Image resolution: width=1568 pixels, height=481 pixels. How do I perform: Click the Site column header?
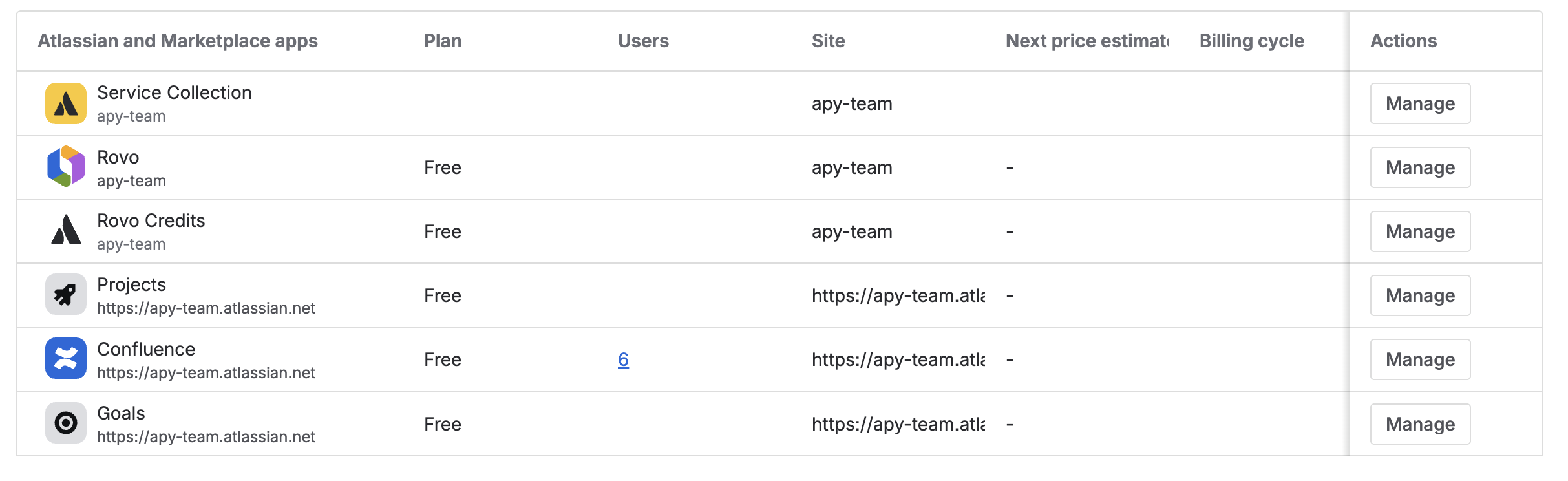pos(828,41)
